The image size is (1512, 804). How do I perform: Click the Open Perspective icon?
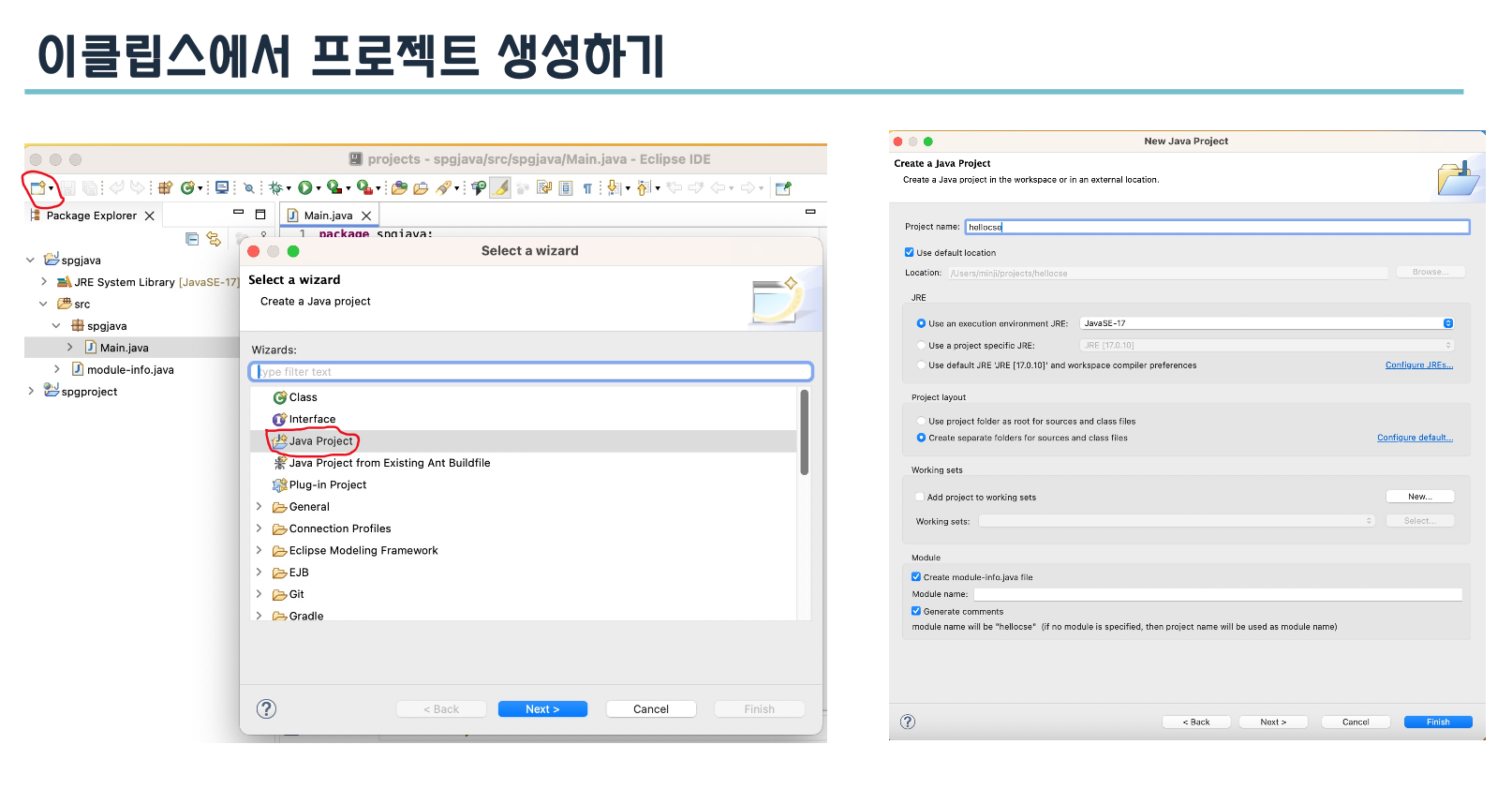click(x=783, y=187)
